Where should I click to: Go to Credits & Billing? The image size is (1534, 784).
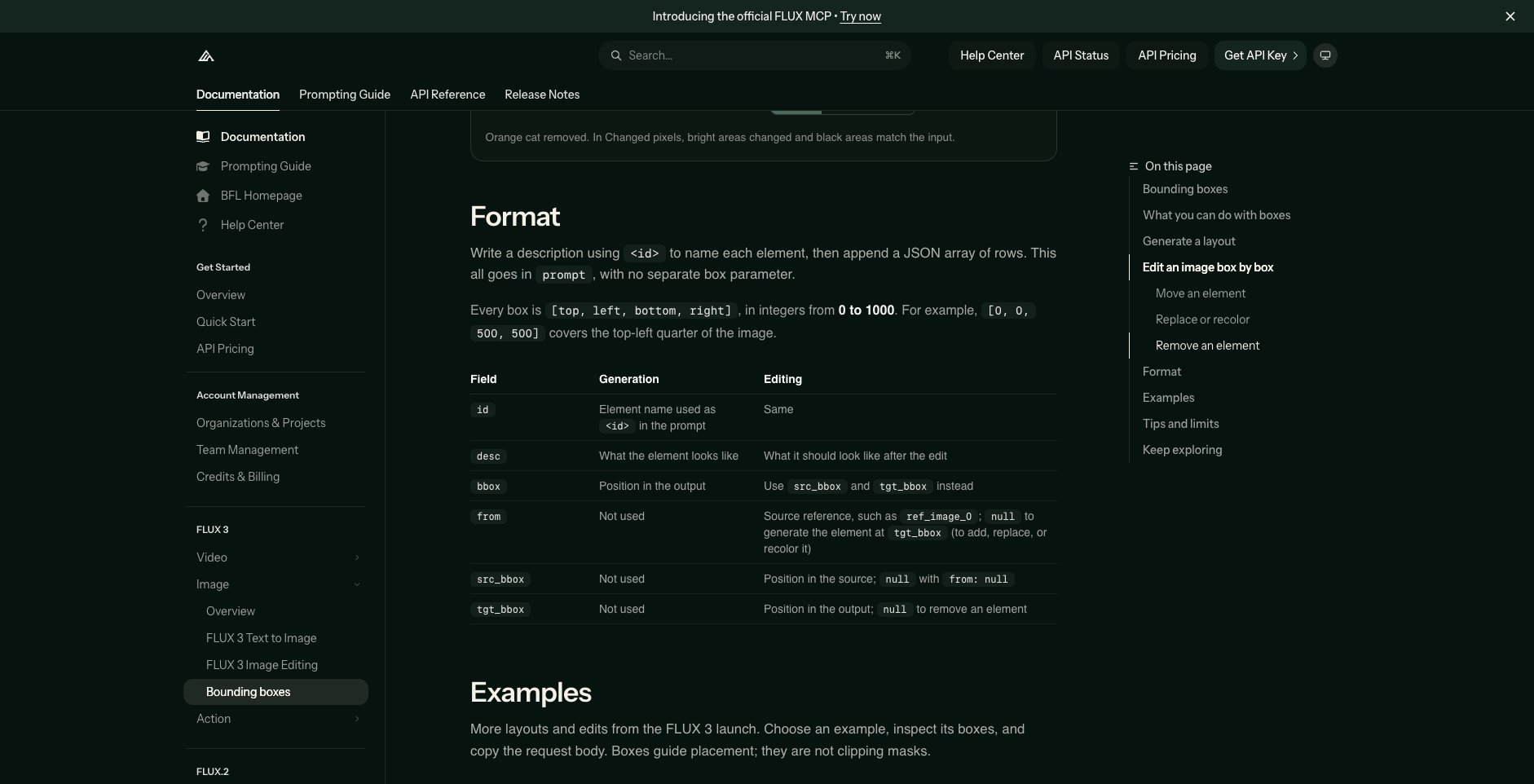[238, 477]
